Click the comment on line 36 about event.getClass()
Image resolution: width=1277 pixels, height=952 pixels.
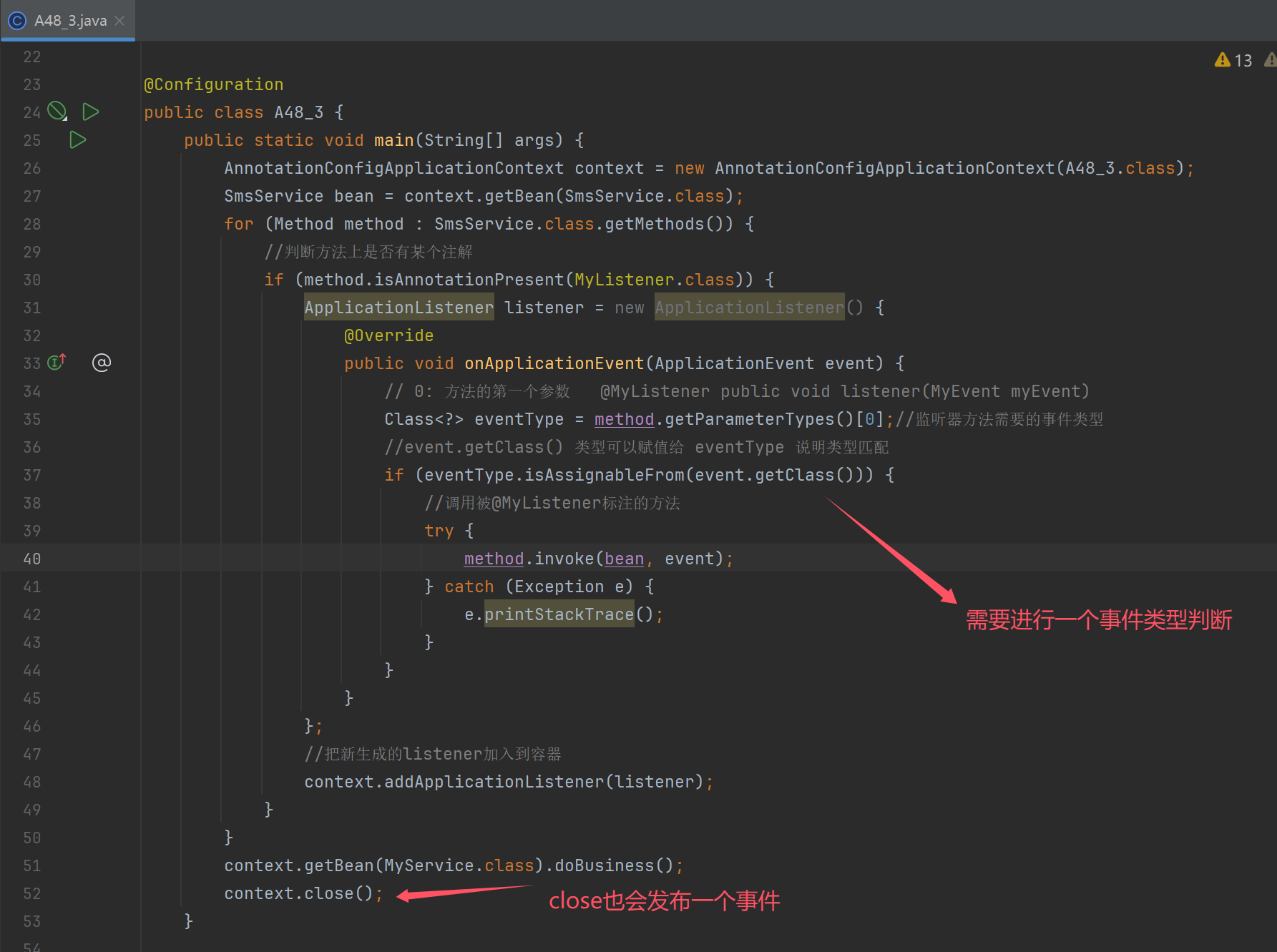(636, 447)
